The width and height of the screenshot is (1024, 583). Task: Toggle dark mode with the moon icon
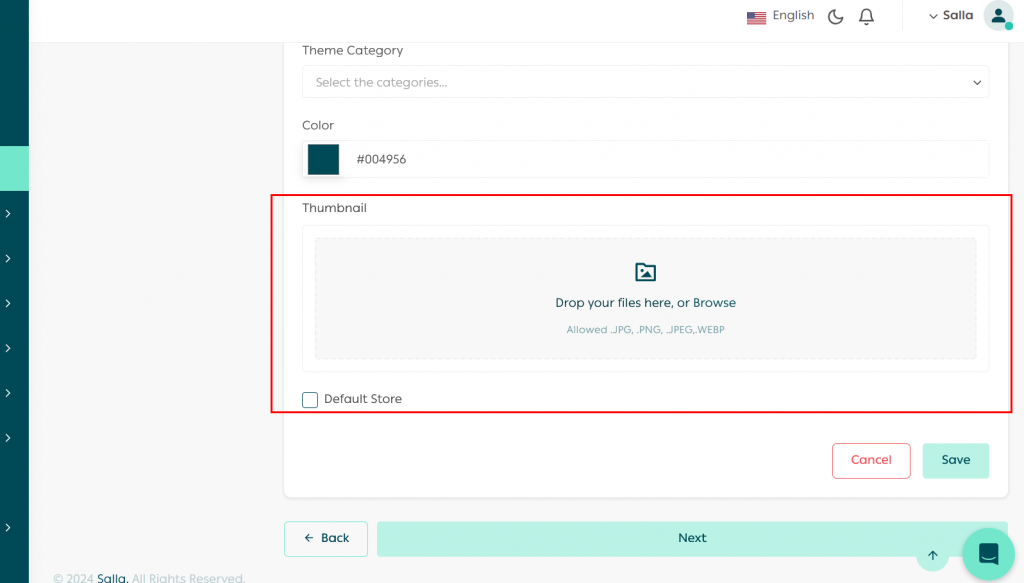[x=836, y=16]
